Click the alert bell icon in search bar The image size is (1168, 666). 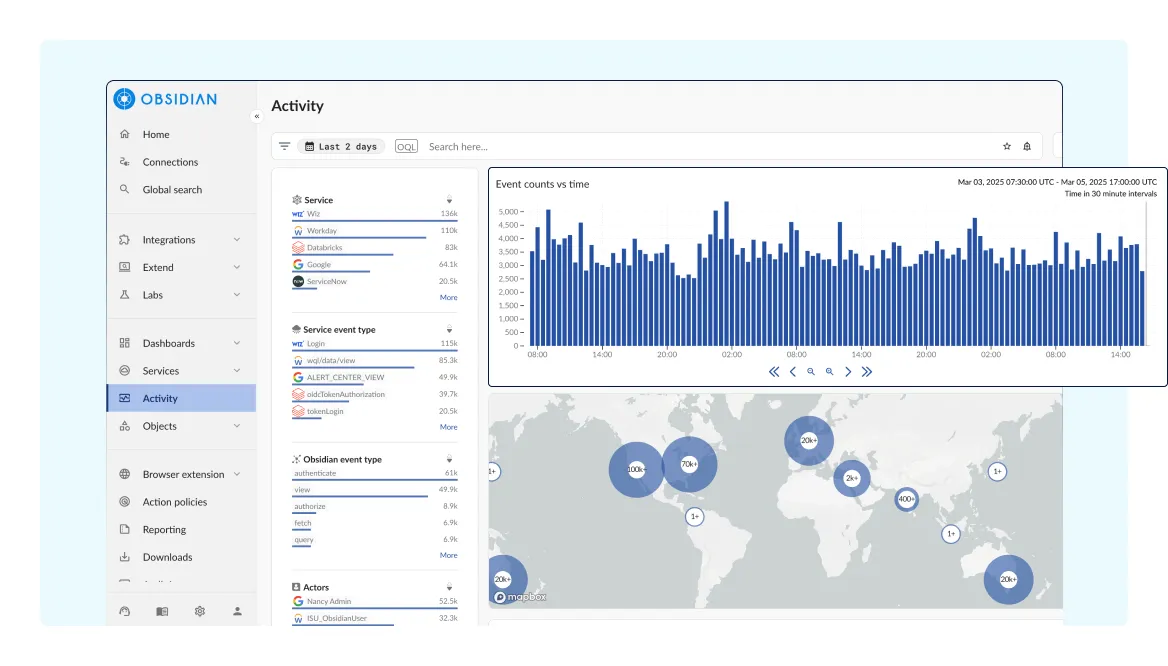1026,147
